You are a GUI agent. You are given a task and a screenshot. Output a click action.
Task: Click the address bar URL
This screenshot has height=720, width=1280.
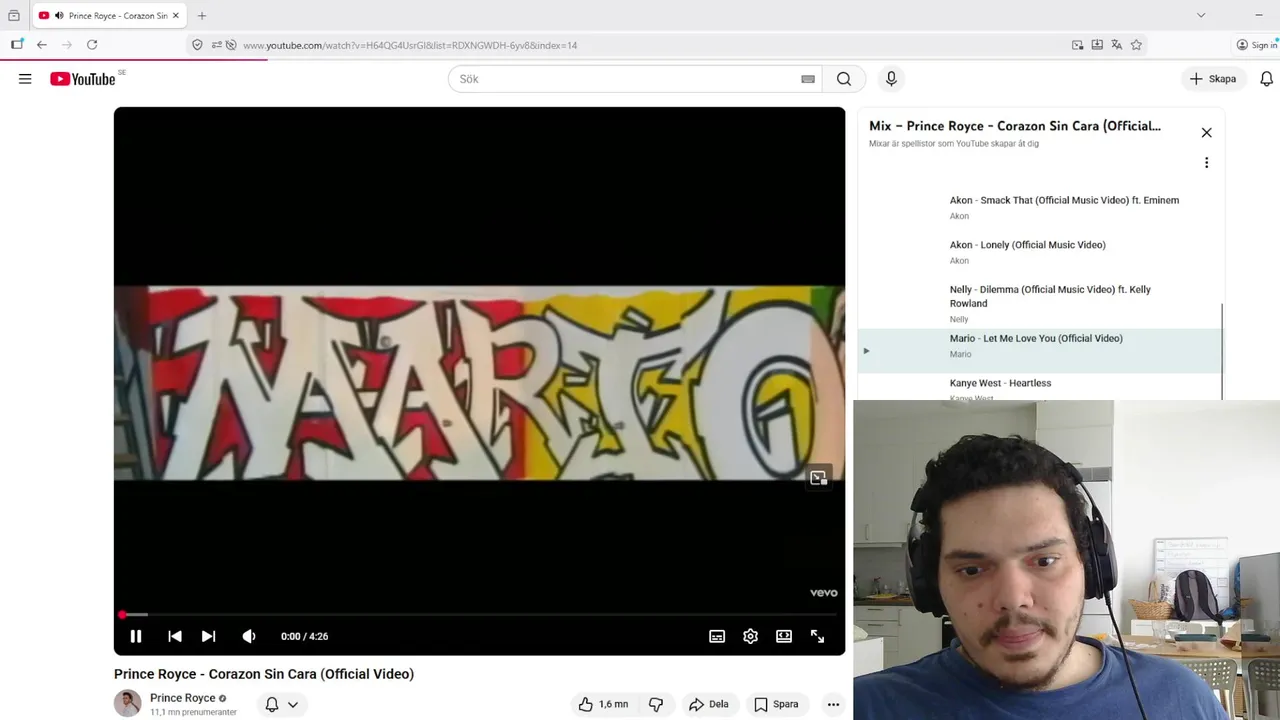410,45
